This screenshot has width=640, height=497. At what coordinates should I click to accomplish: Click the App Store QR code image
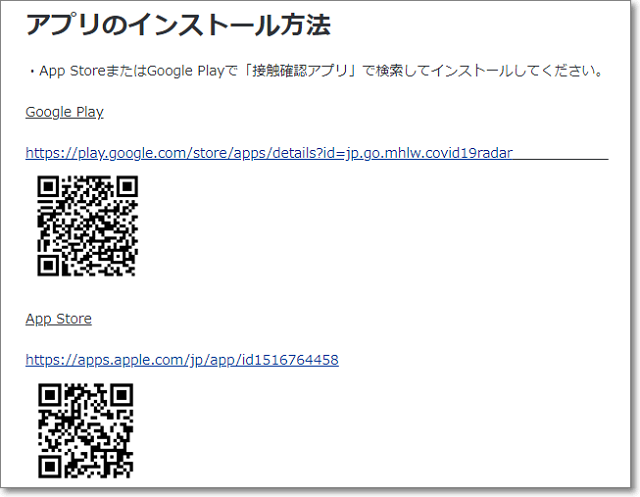(86, 431)
